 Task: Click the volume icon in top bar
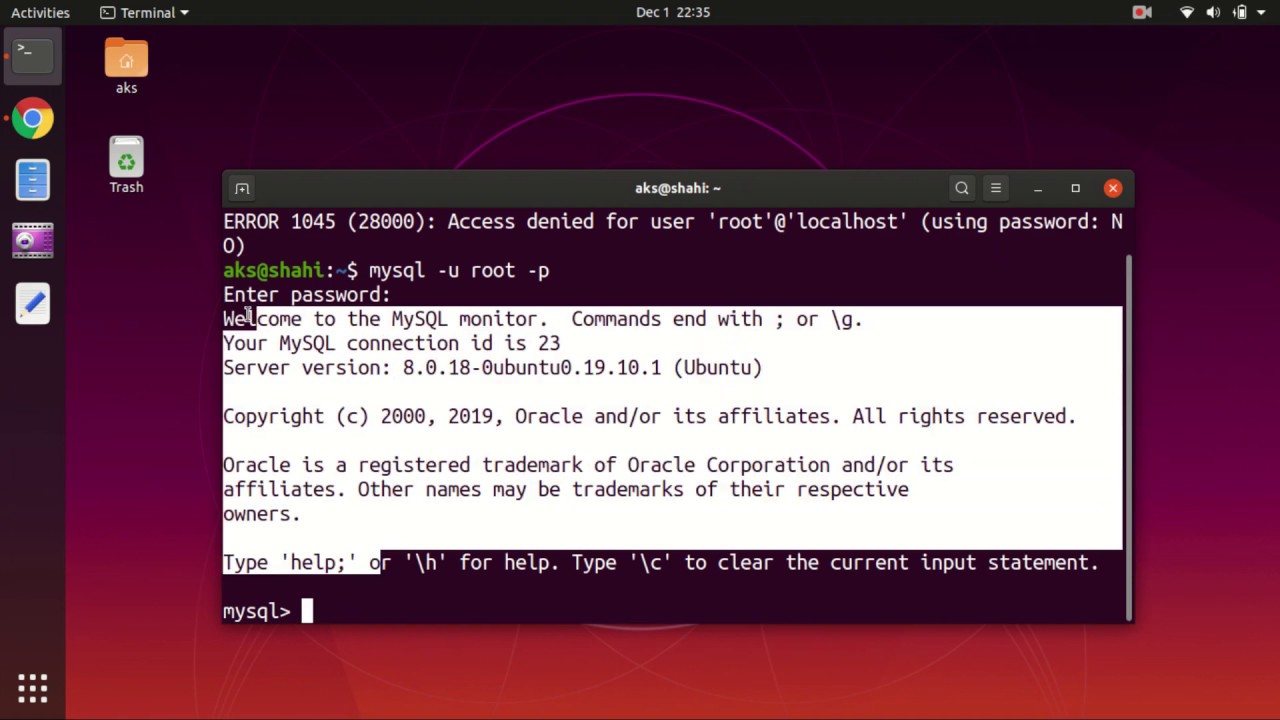tap(1213, 12)
